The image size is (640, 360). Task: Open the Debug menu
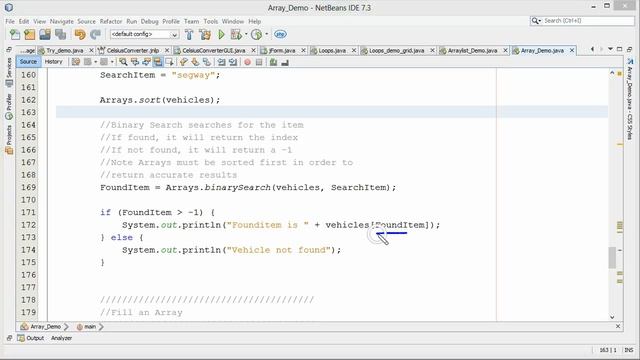[149, 21]
